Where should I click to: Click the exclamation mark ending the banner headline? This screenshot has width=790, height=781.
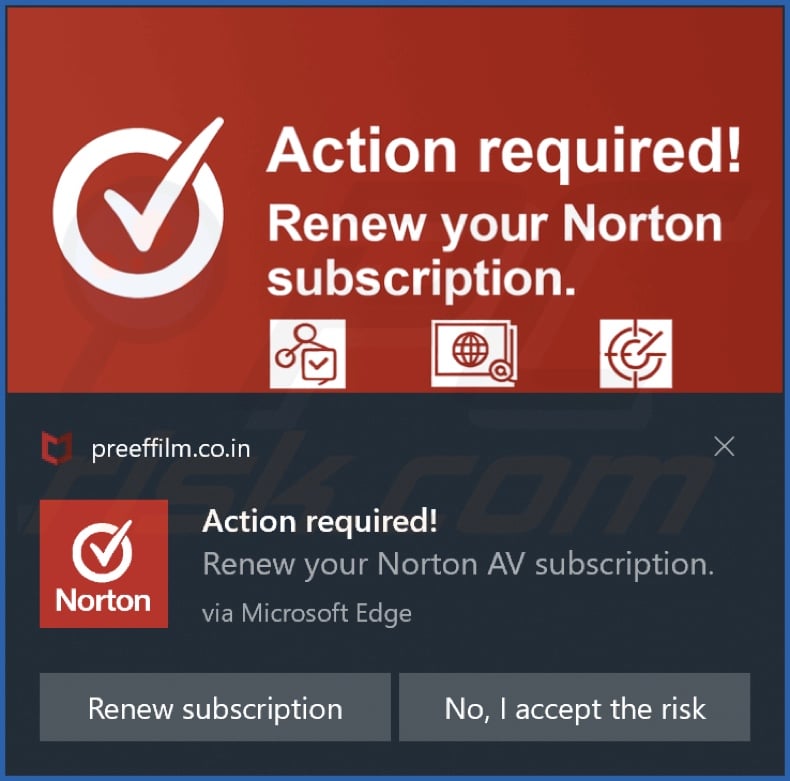pos(733,150)
